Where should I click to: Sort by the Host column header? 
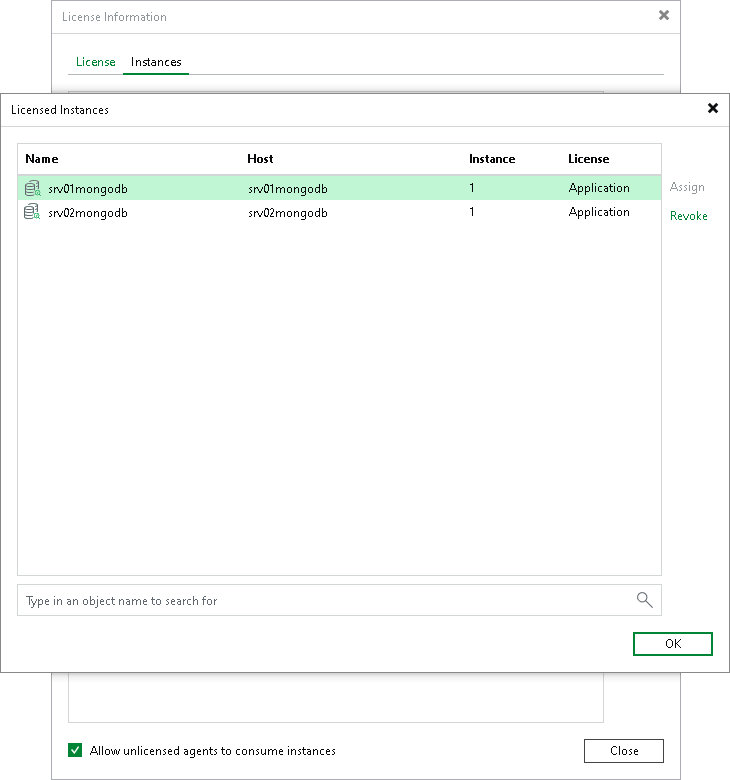pyautogui.click(x=260, y=159)
